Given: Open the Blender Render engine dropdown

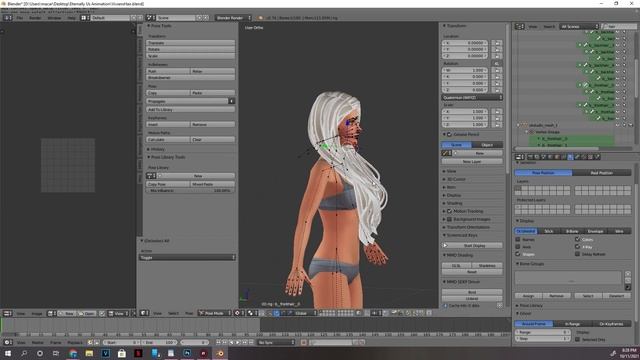Looking at the screenshot, I should [x=233, y=18].
